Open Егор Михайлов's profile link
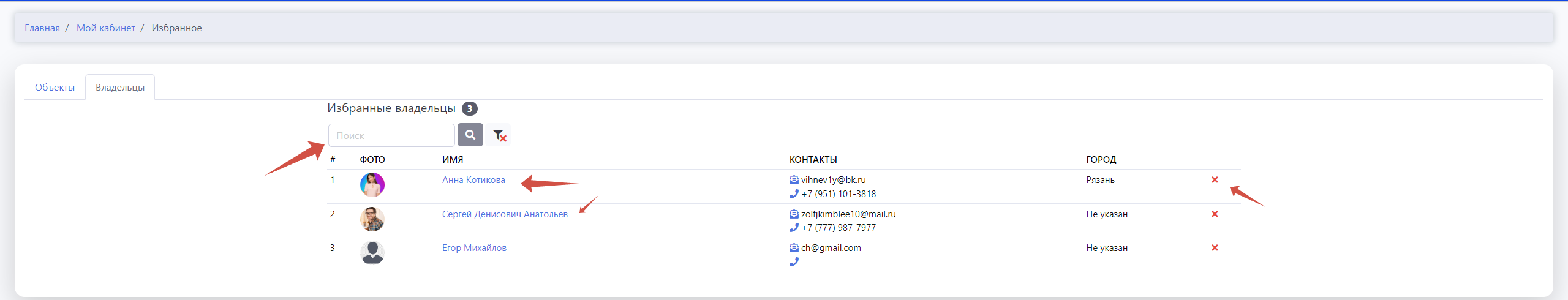The image size is (1568, 300). (x=474, y=248)
